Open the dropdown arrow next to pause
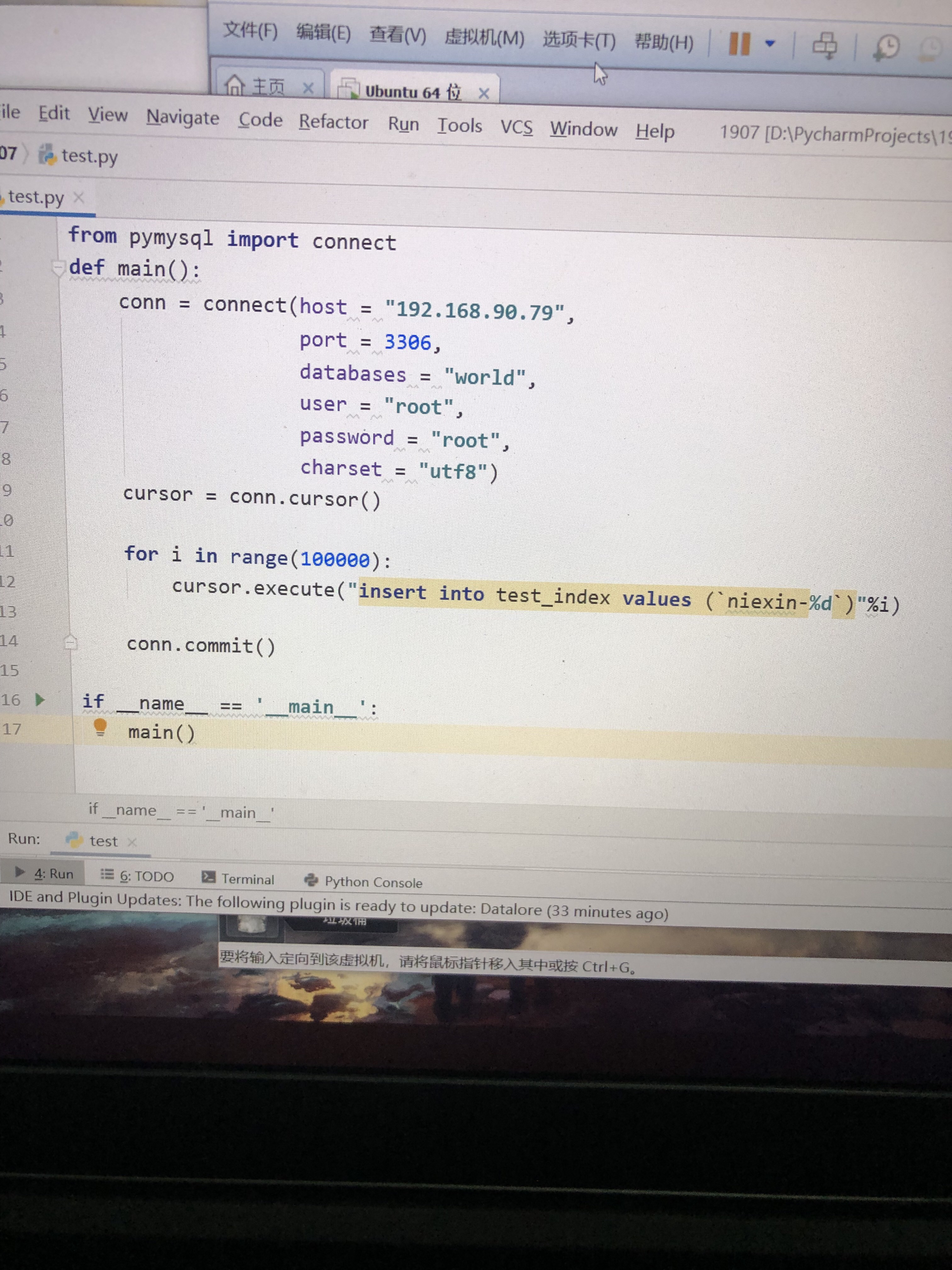The width and height of the screenshot is (952, 1270). tap(770, 44)
